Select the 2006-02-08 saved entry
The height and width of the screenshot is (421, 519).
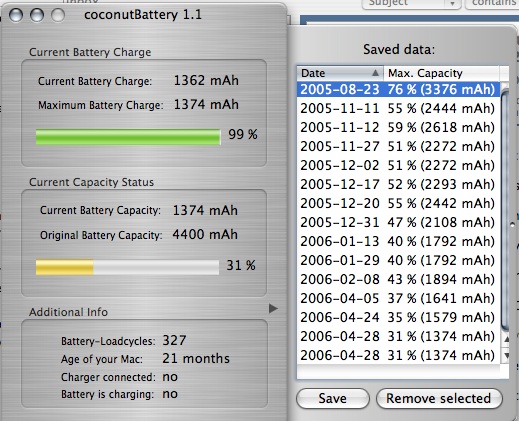point(398,279)
